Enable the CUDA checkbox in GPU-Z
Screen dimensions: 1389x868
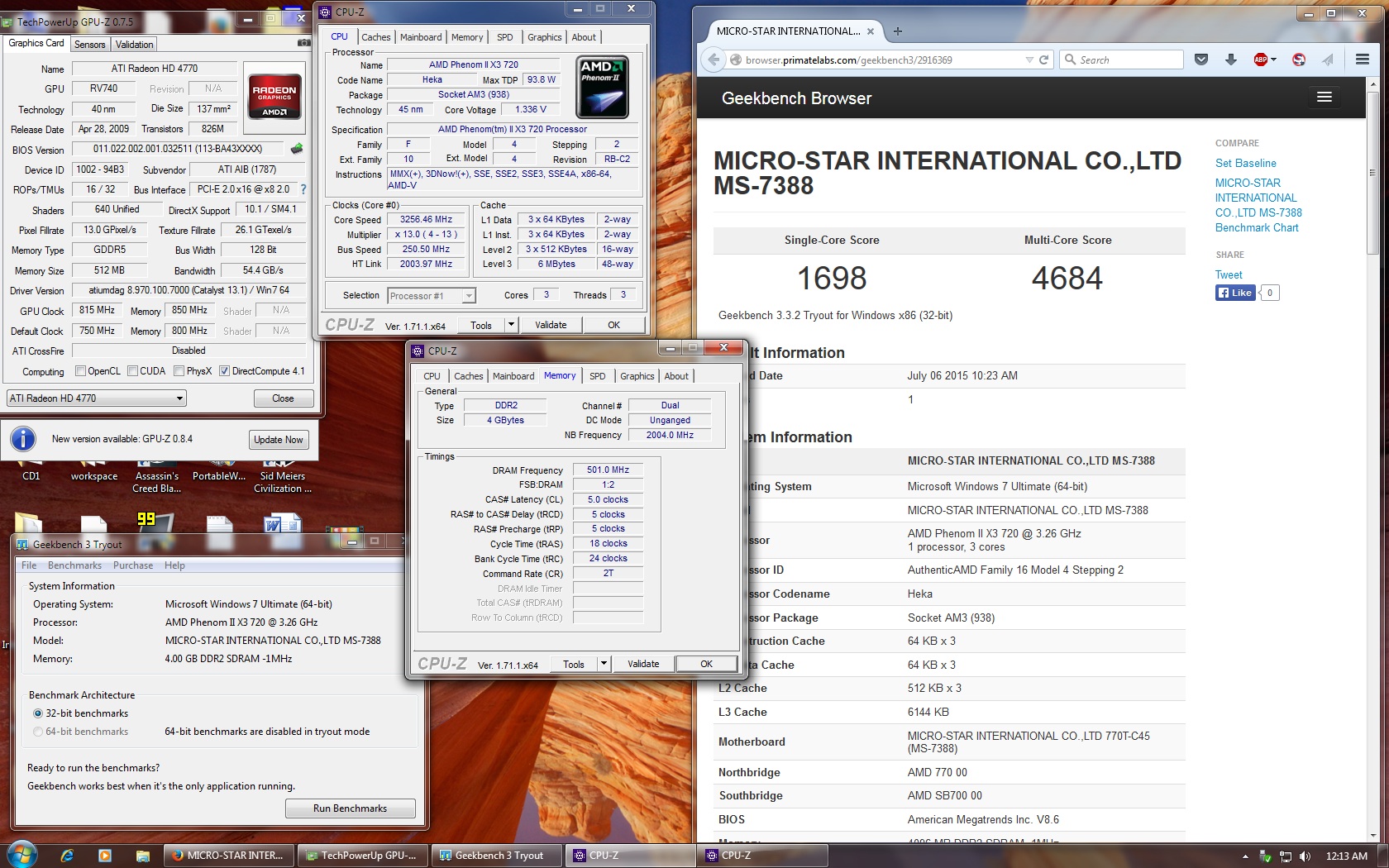point(132,371)
